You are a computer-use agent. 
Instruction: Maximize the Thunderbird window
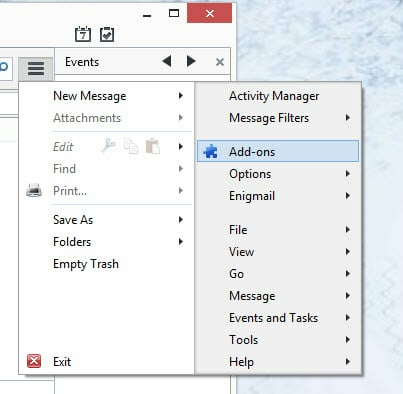tap(174, 13)
